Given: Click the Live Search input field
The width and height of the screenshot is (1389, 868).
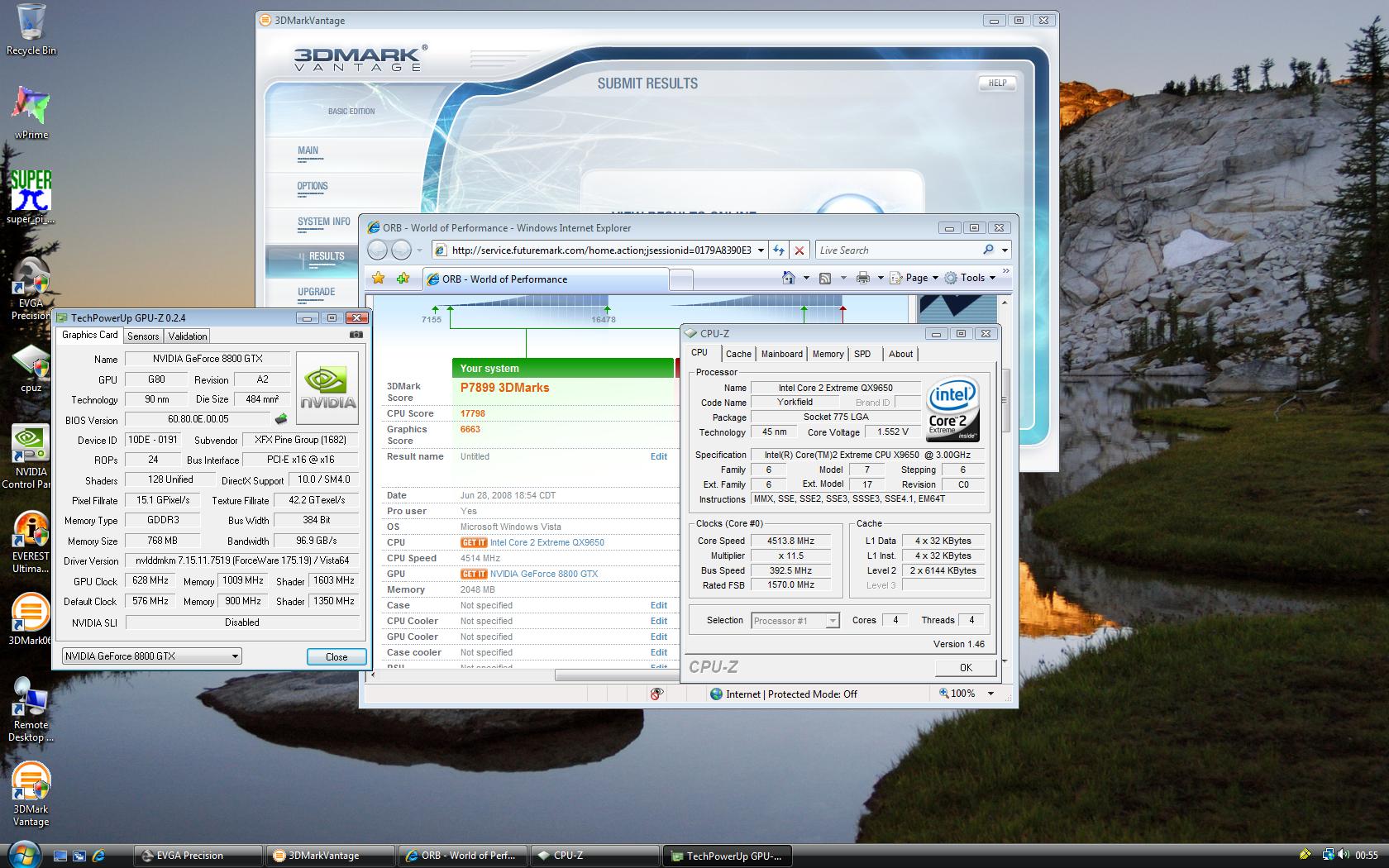Looking at the screenshot, I should (x=897, y=250).
